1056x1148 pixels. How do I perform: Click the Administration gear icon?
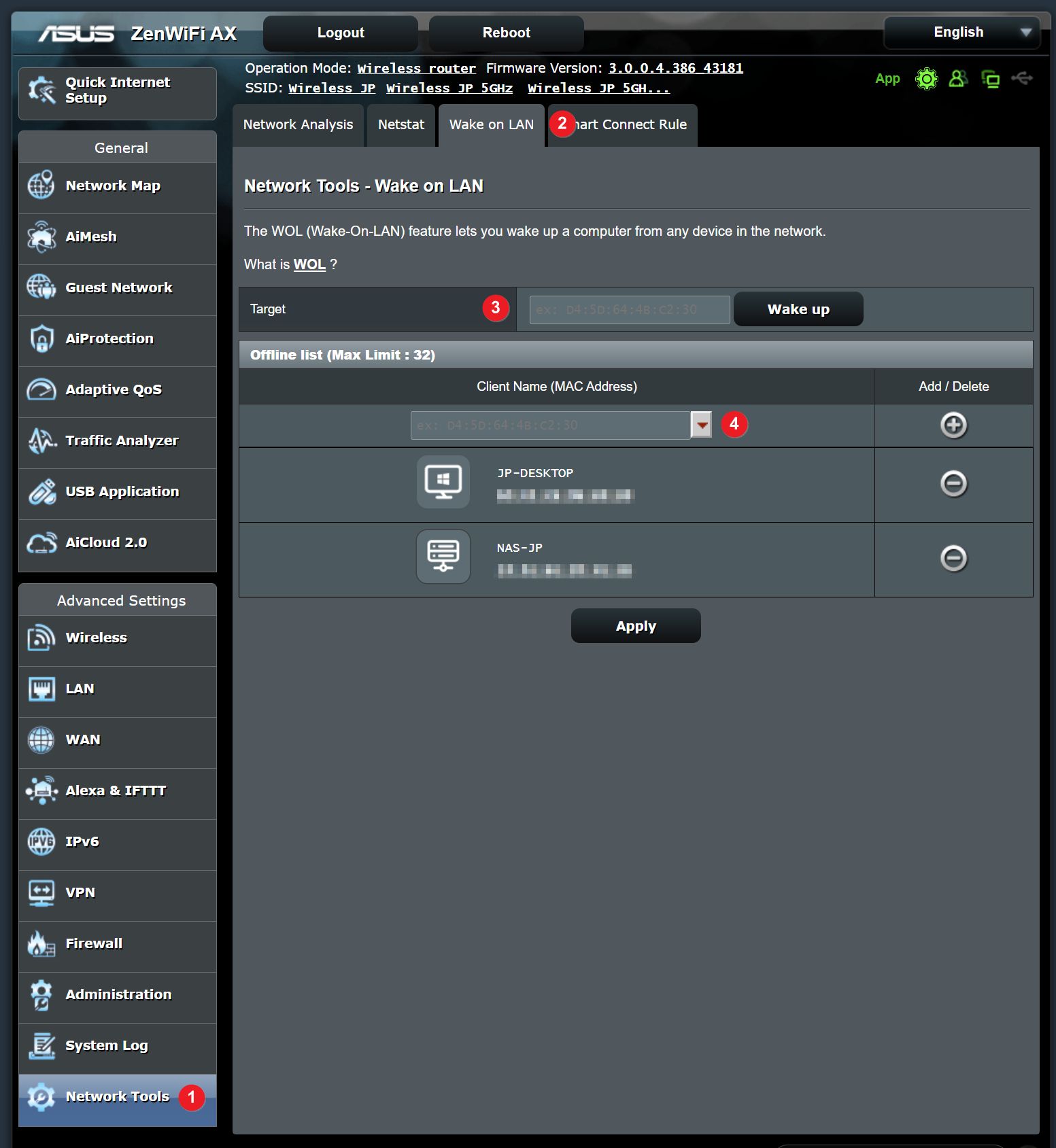pos(41,994)
